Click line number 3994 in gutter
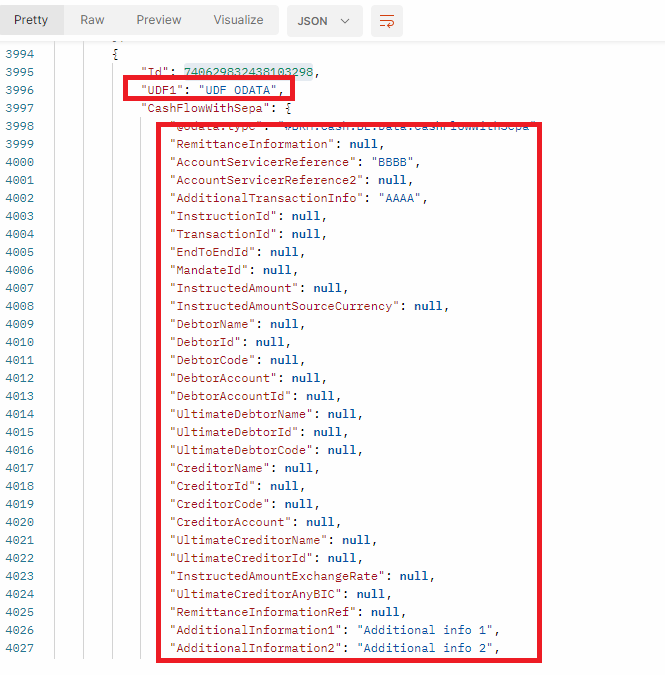 pos(19,54)
